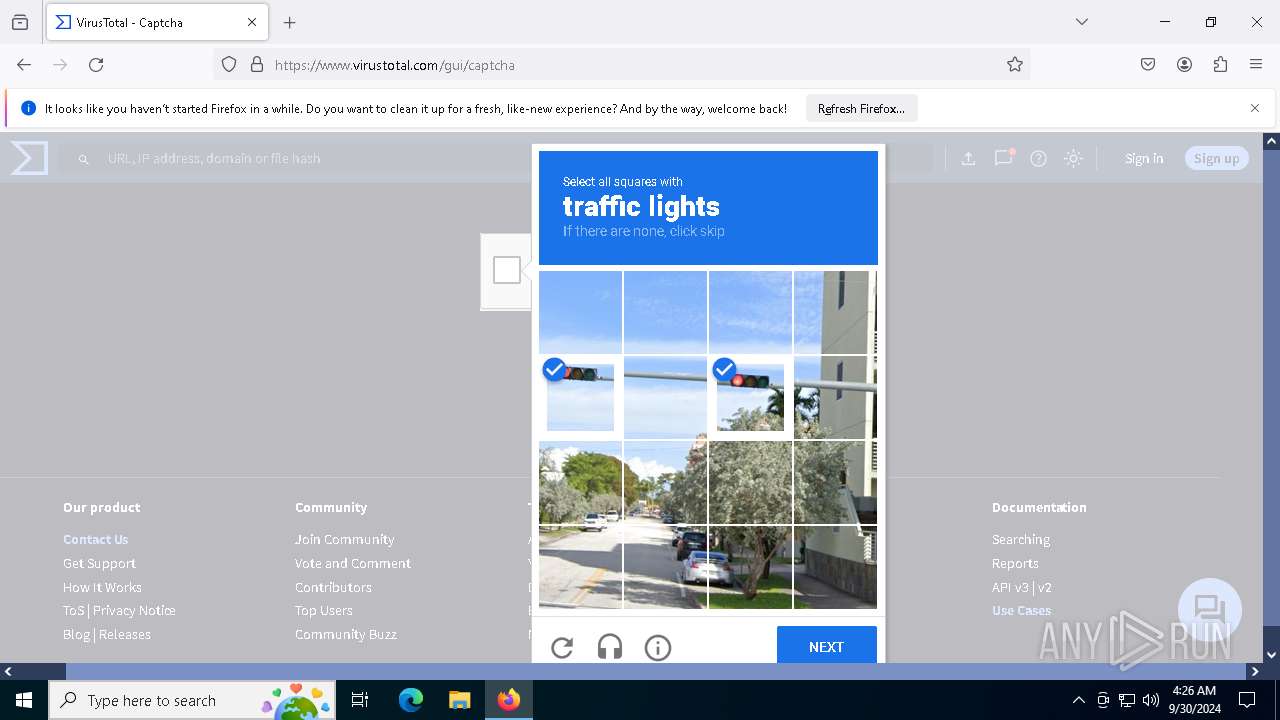The width and height of the screenshot is (1280, 720).
Task: Reload the page with the browser refresh icon
Action: (x=96, y=64)
